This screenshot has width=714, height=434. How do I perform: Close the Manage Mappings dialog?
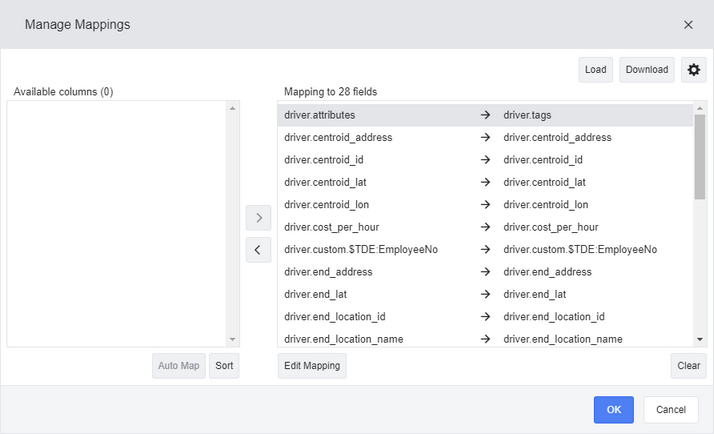point(688,25)
